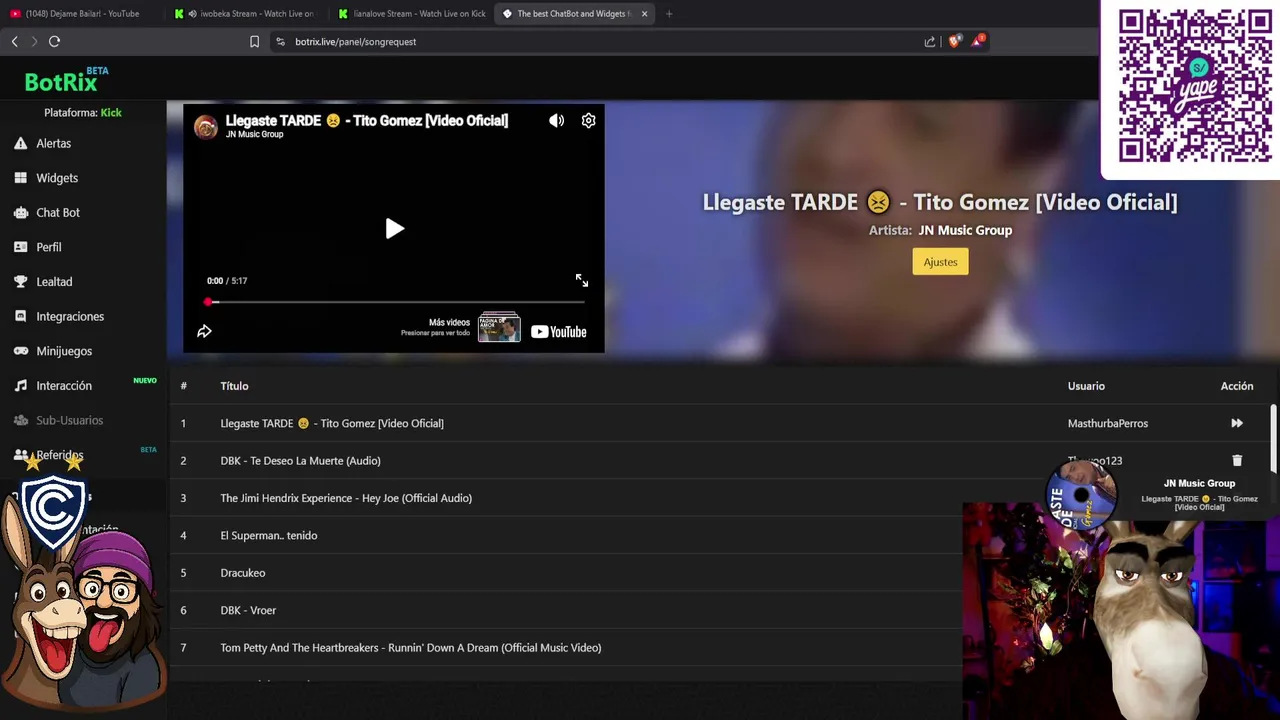Click the Minijuegos gamepad icon

(20, 351)
